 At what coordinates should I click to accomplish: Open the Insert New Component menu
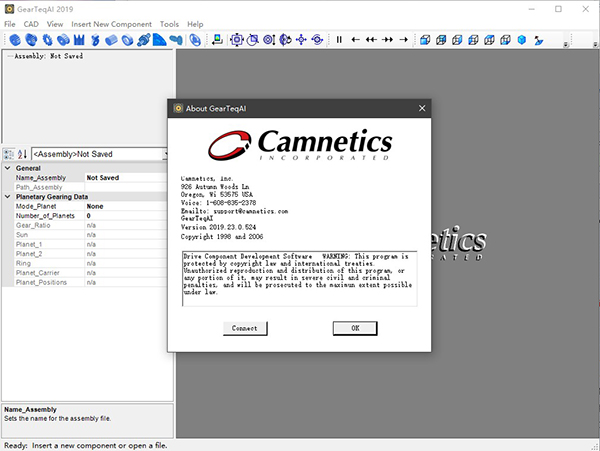(112, 23)
